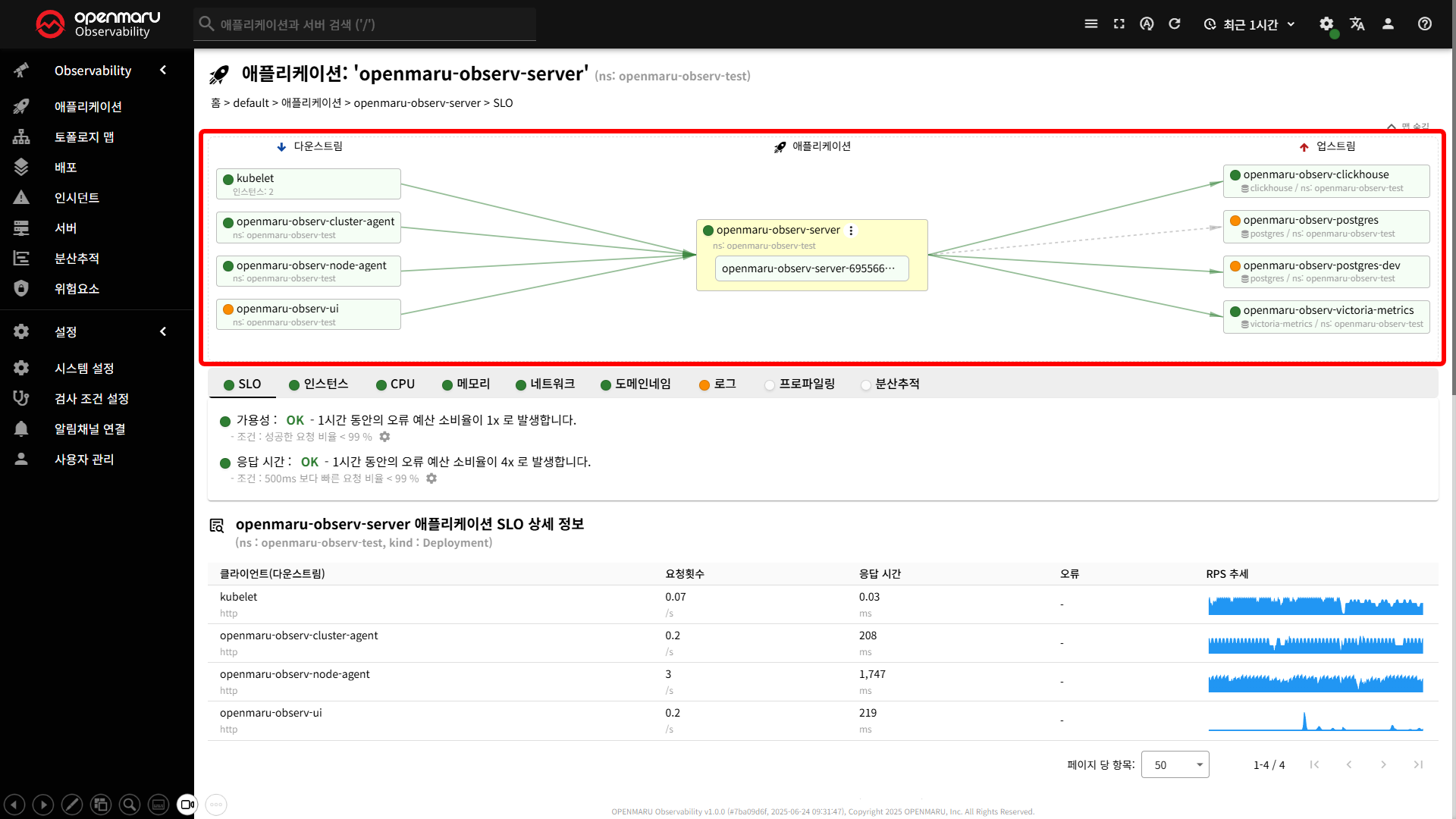Collapse the Observability sidebar section
Screen dimensions: 1456x819
(163, 71)
